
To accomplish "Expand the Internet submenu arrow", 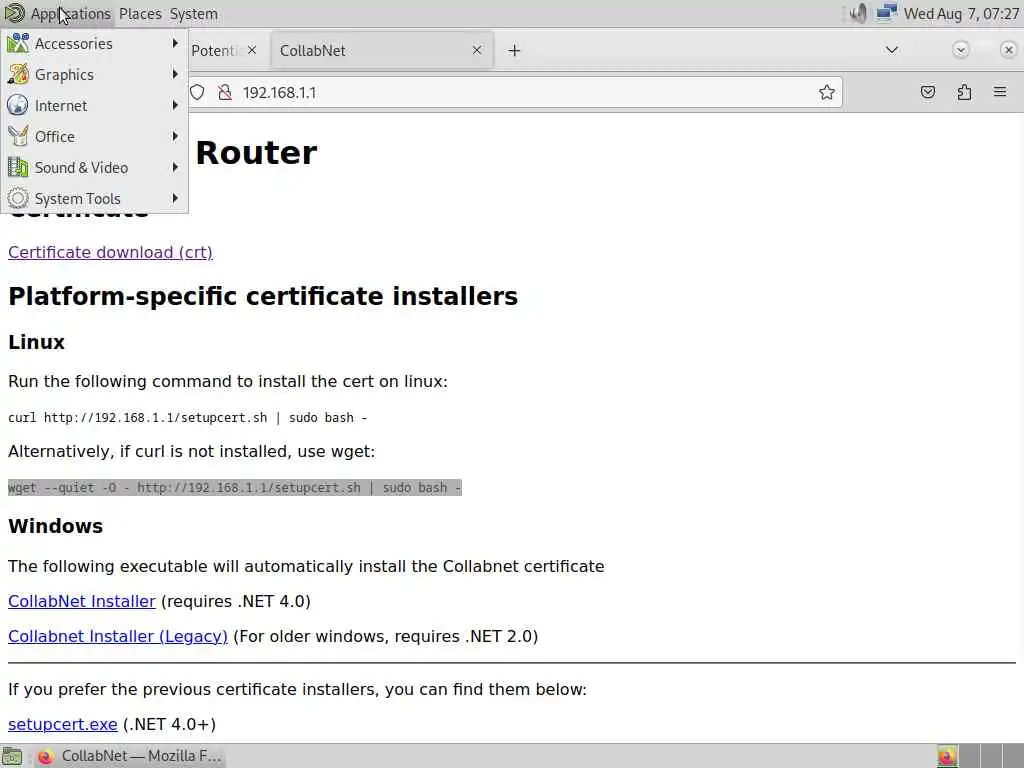I will pos(175,105).
